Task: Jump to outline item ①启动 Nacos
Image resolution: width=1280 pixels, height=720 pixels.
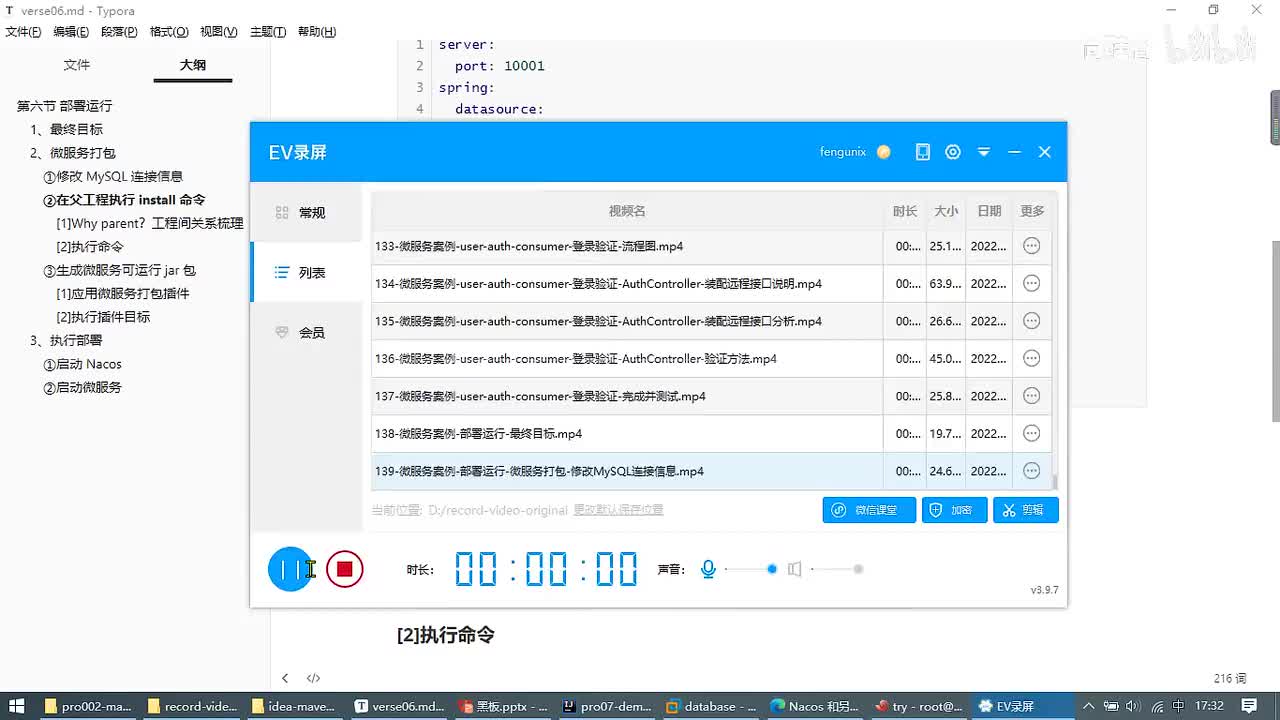Action: 82,364
